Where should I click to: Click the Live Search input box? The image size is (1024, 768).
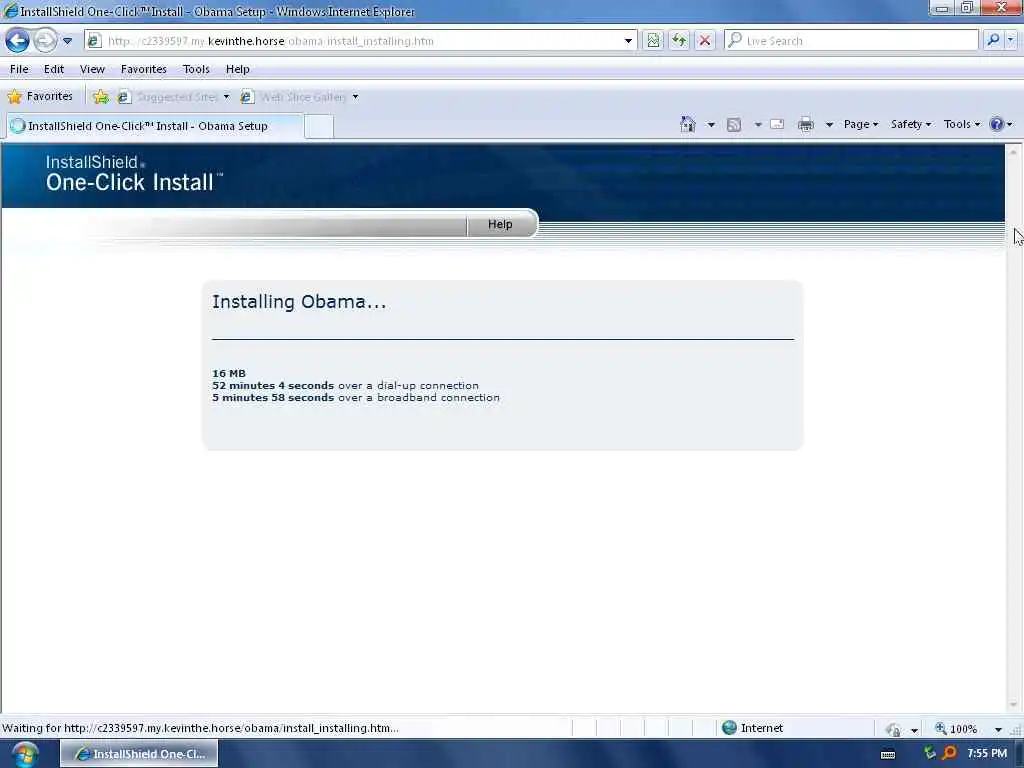click(x=851, y=40)
